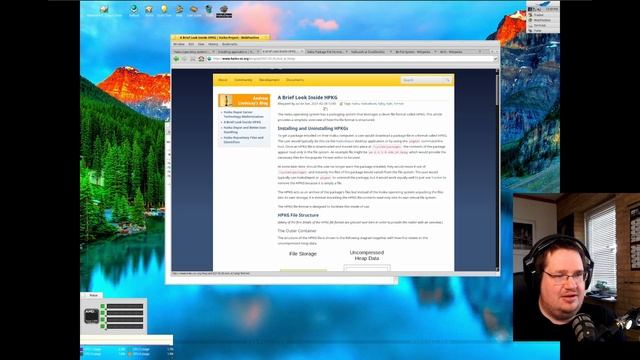Click the 'Installing and Uninstalling HPKGs' heading

point(313,128)
